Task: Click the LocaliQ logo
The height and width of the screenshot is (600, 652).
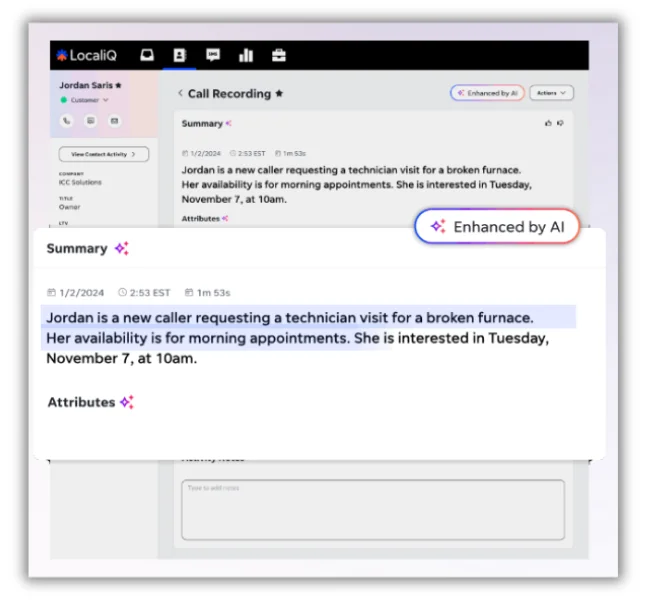Action: point(87,55)
